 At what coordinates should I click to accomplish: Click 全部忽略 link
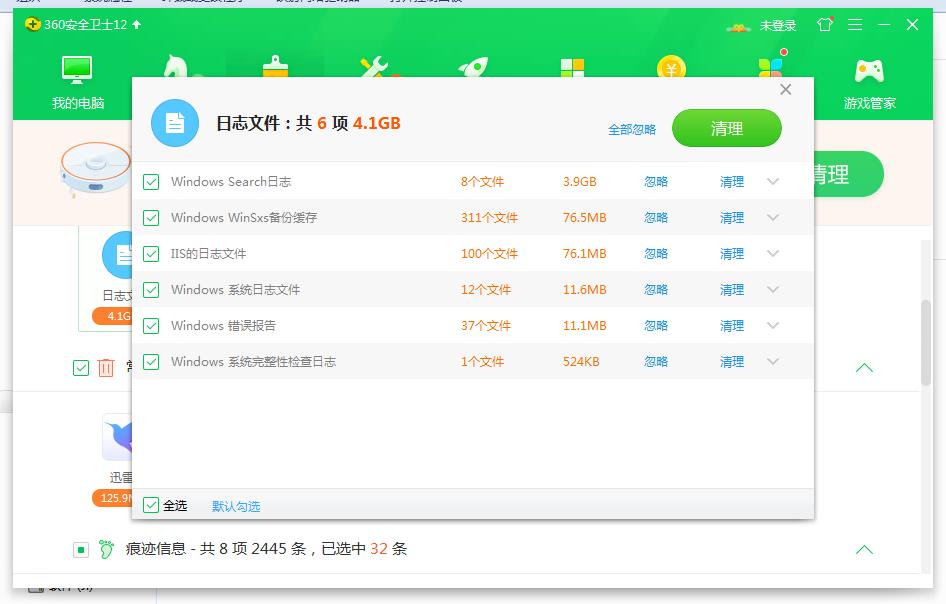632,130
